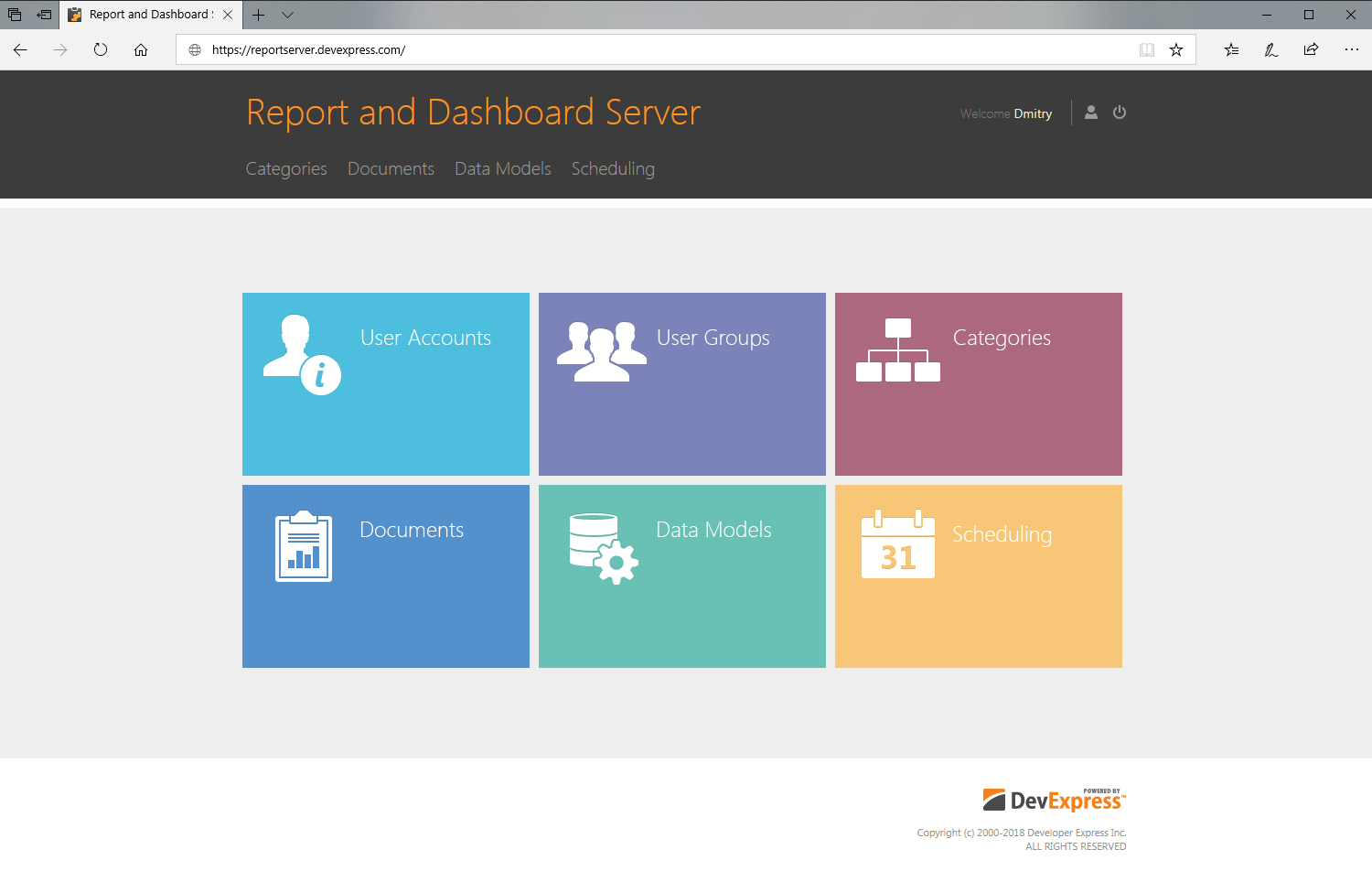Open browser settings and more ellipsis
Screen dimensions: 1372x871
pyautogui.click(x=1352, y=49)
